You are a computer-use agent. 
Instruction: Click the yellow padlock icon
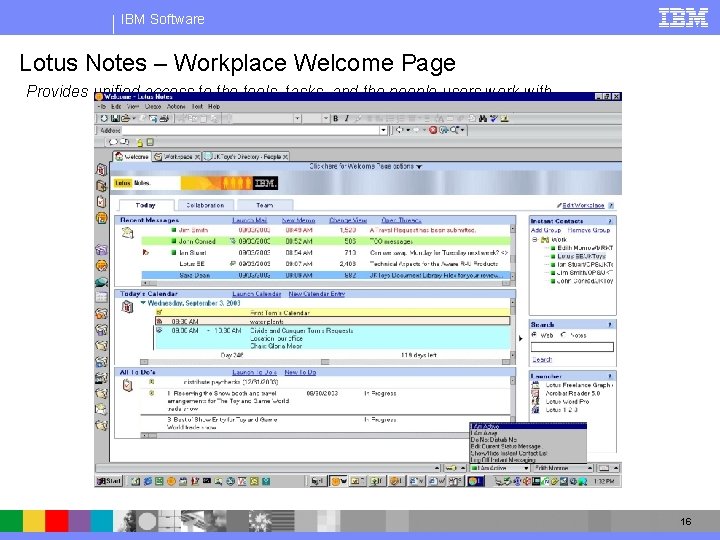pyautogui.click(x=140, y=143)
